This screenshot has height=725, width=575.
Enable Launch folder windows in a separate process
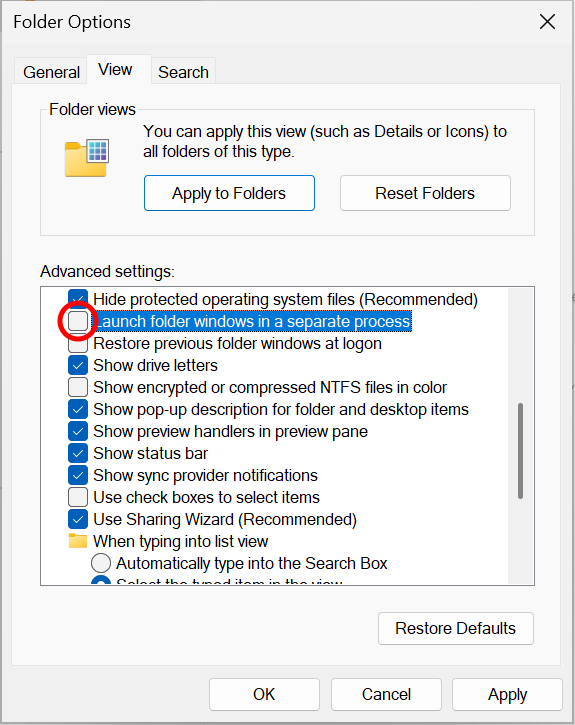coord(78,321)
